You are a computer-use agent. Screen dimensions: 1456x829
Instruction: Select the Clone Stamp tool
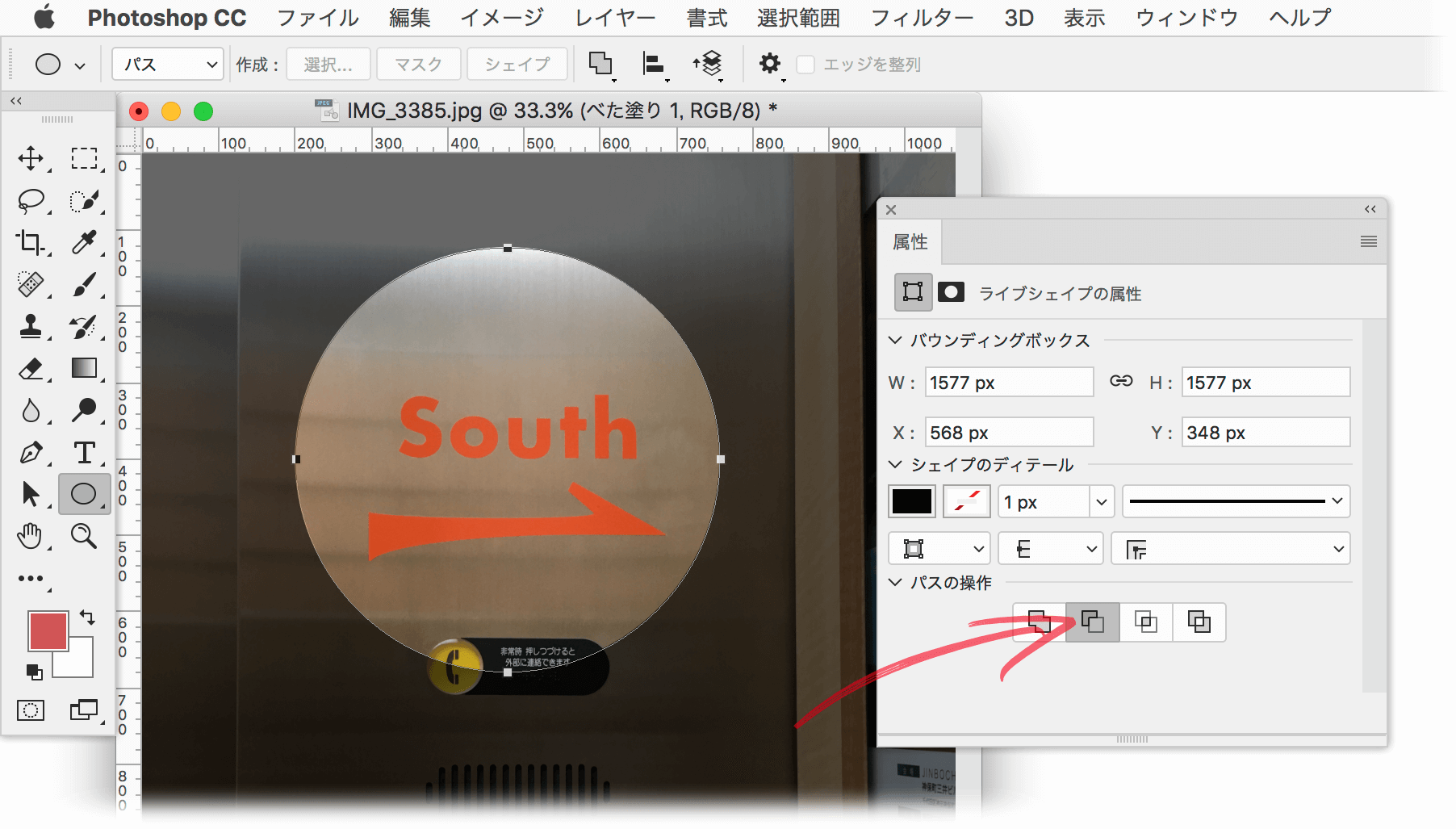31,326
